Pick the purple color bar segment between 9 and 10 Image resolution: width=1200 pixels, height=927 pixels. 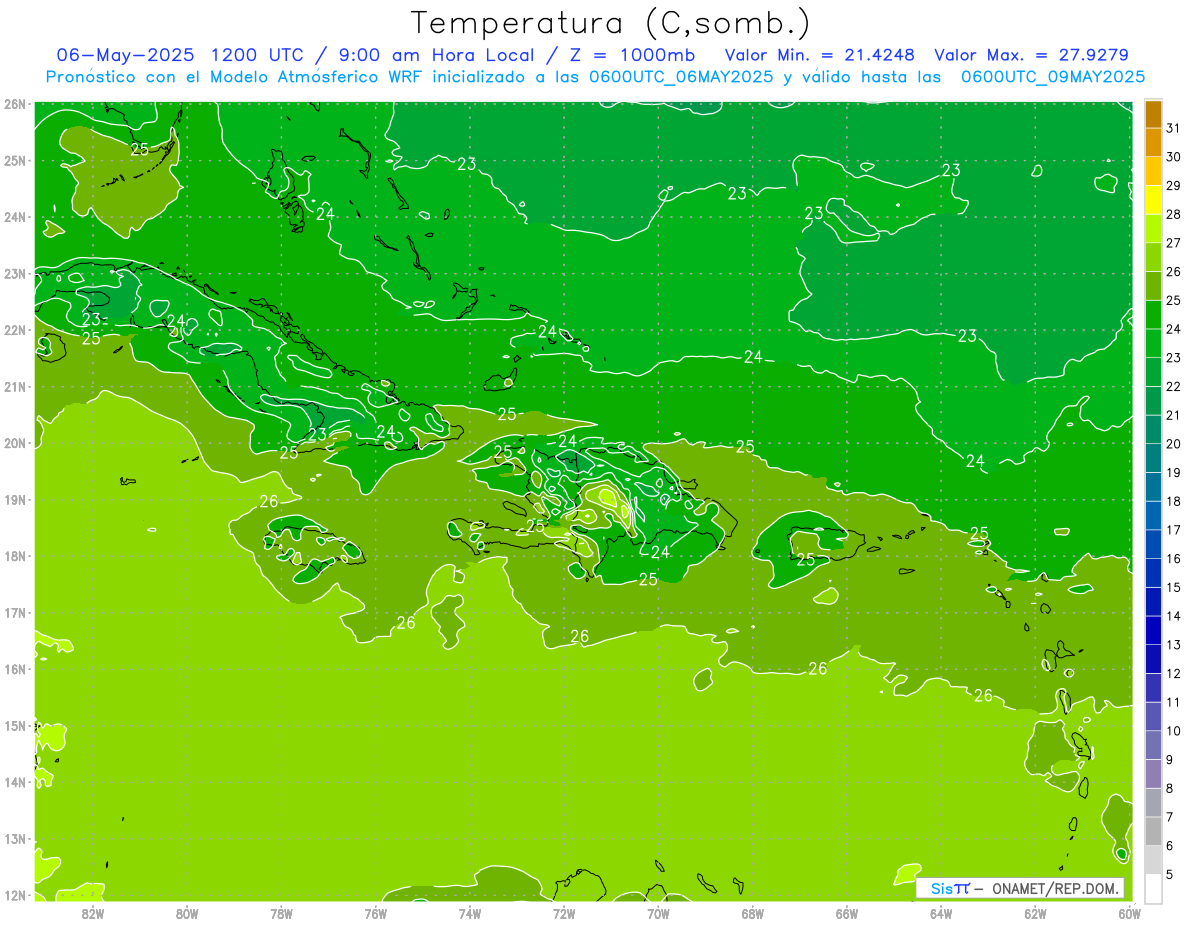pos(1153,745)
